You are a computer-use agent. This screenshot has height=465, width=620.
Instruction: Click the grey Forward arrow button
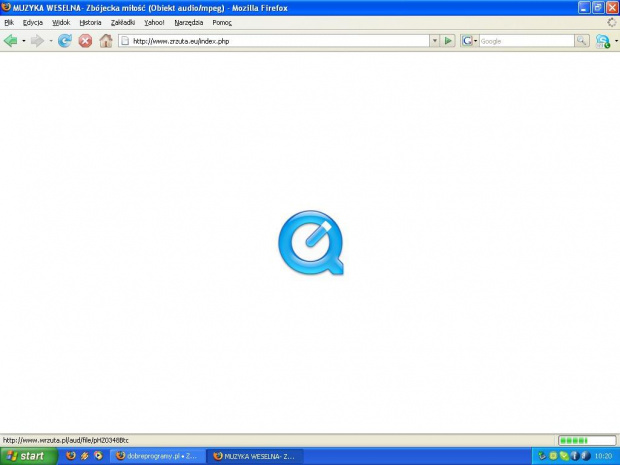point(38,41)
